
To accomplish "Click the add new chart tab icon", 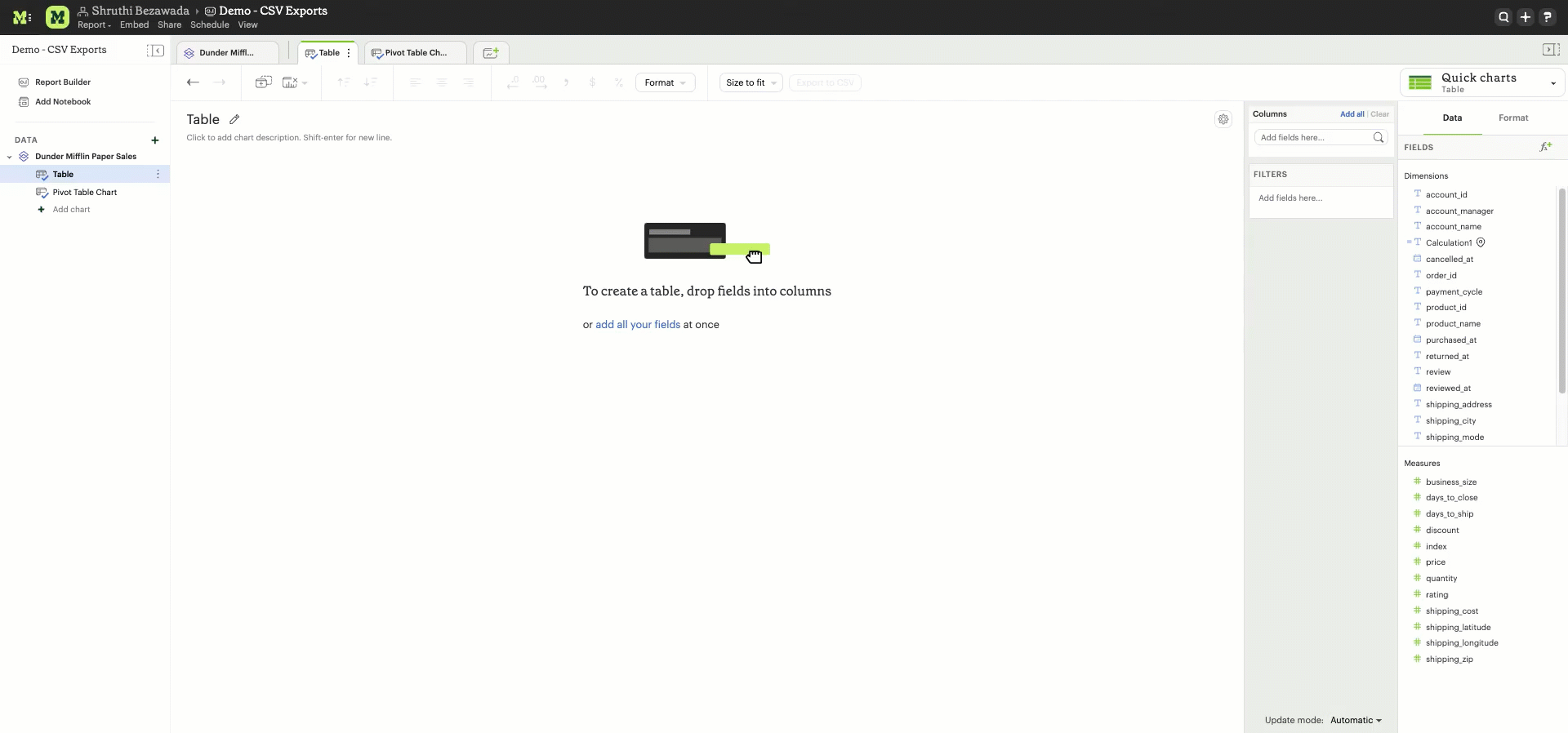I will pos(491,53).
